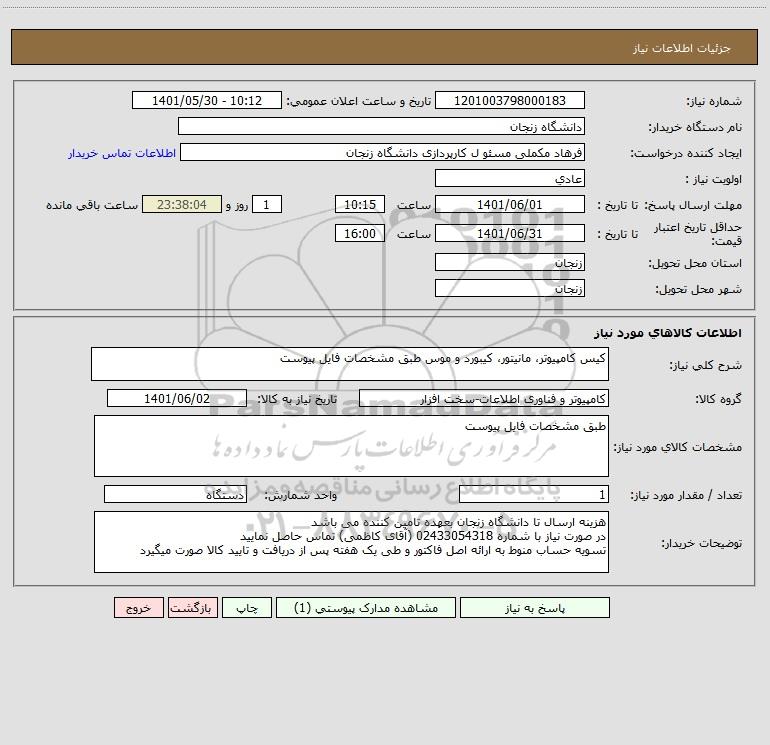
Task: Click general description text box 'کیس کامپیوتر'
Action: [350, 364]
